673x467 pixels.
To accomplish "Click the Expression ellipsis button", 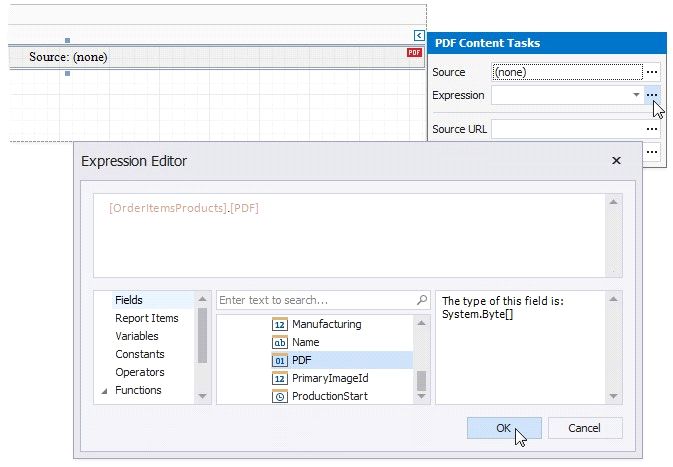I will coord(652,96).
